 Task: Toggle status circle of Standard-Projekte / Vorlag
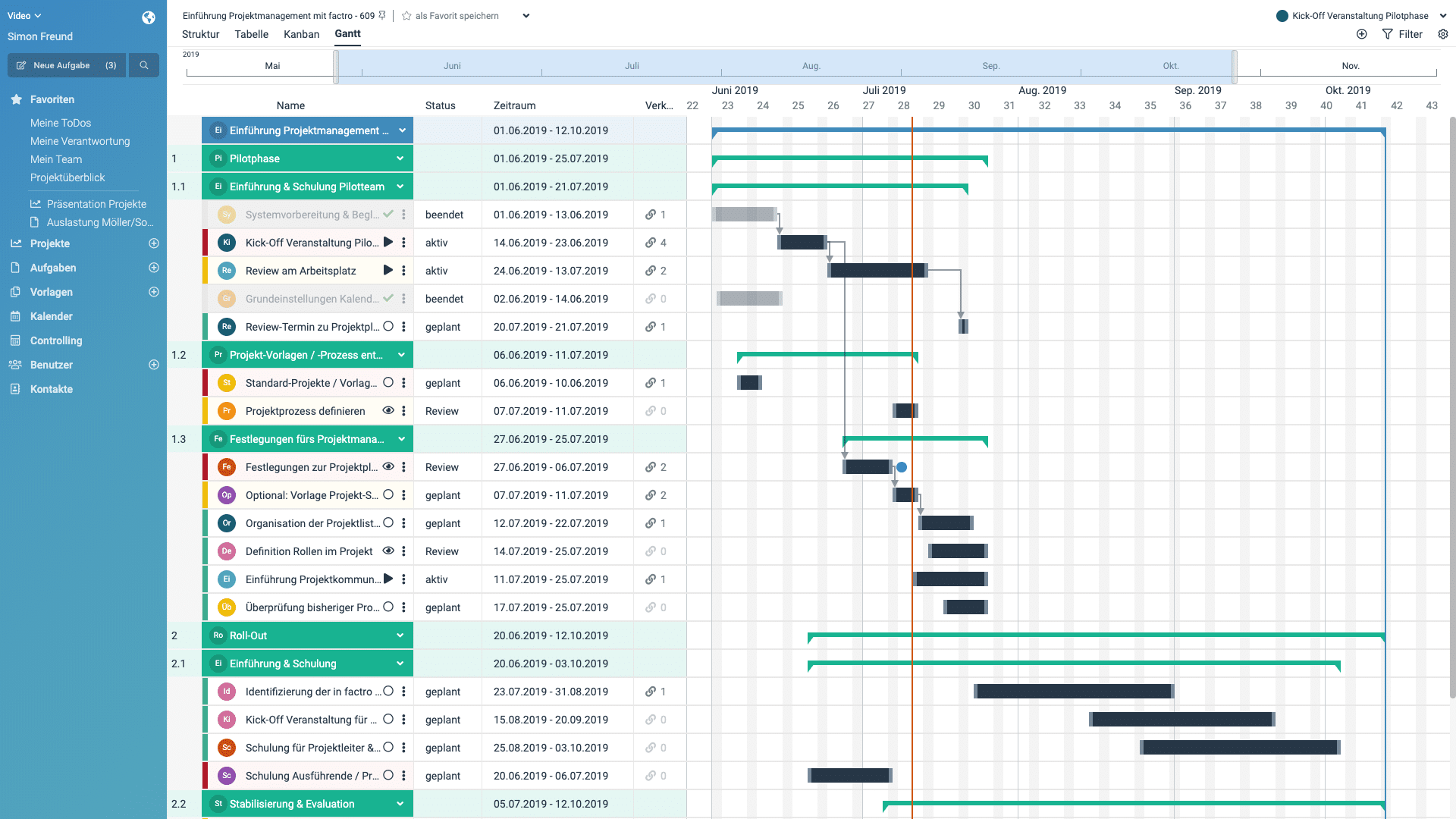click(388, 382)
